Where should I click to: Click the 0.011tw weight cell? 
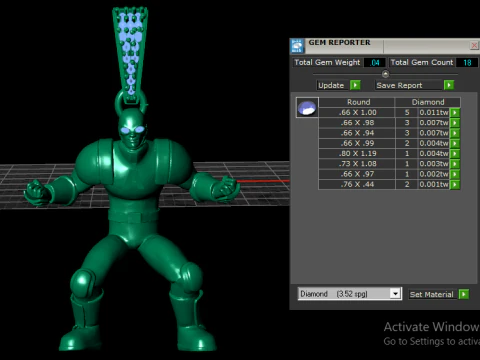(x=434, y=113)
